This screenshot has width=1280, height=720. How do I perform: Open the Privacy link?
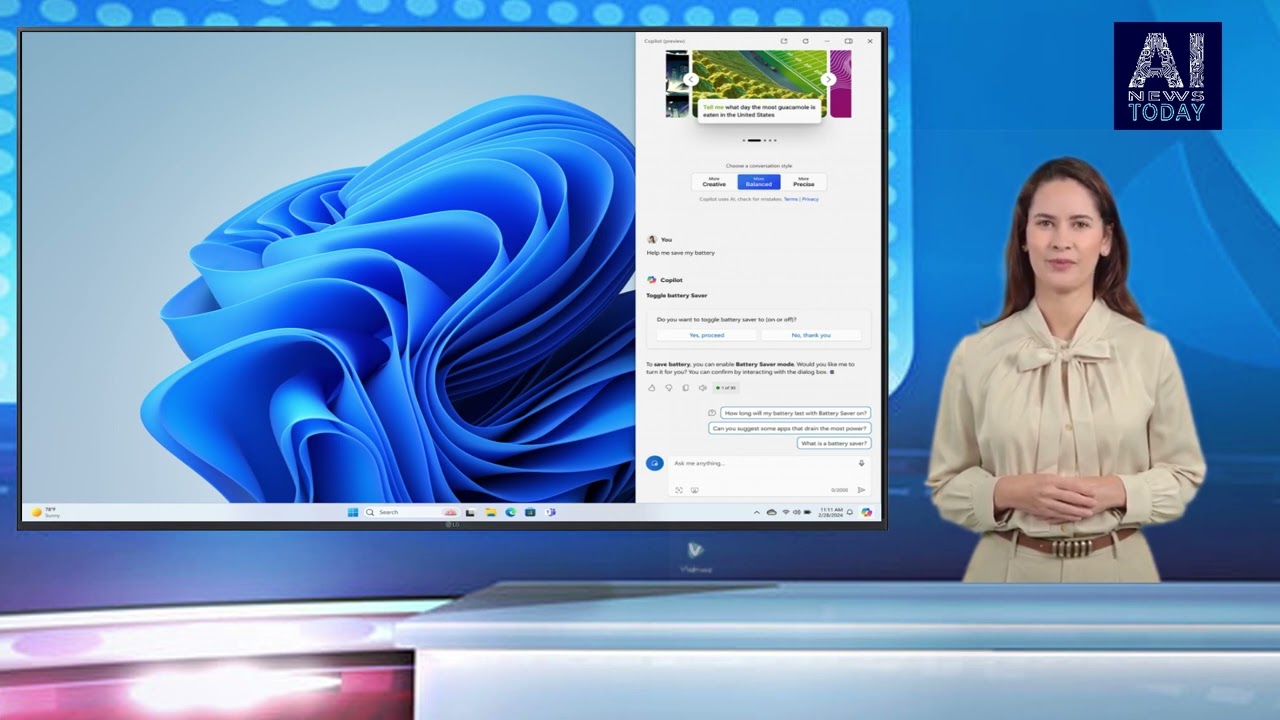click(810, 199)
